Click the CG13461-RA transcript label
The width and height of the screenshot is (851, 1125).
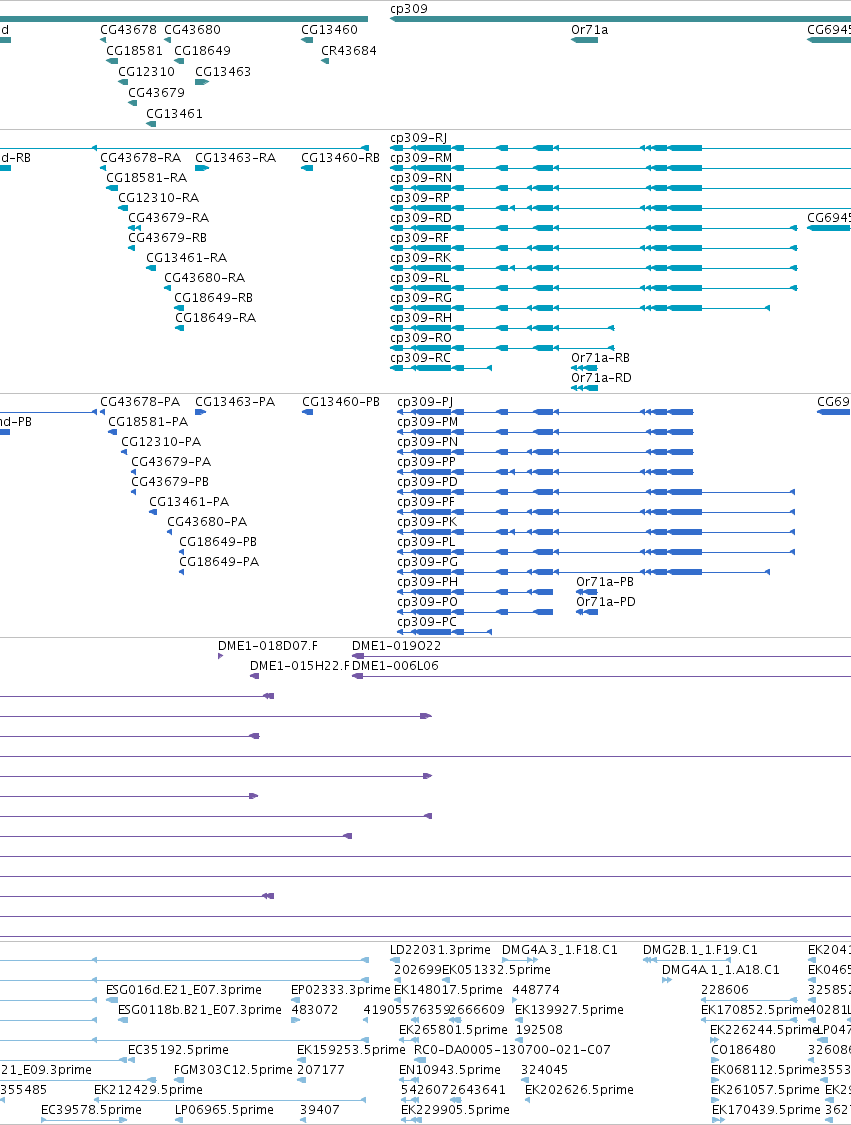tap(187, 258)
